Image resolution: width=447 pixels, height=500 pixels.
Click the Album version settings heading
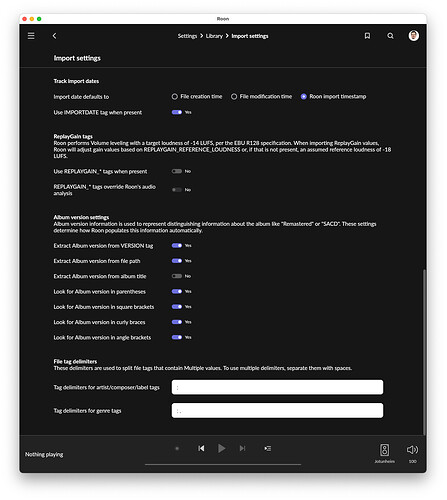pyautogui.click(x=81, y=217)
